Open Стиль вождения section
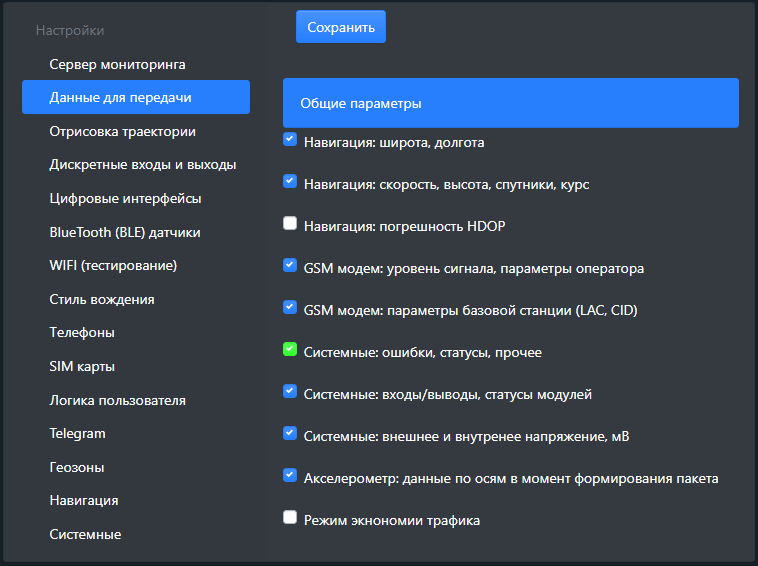The height and width of the screenshot is (566, 758). (102, 299)
